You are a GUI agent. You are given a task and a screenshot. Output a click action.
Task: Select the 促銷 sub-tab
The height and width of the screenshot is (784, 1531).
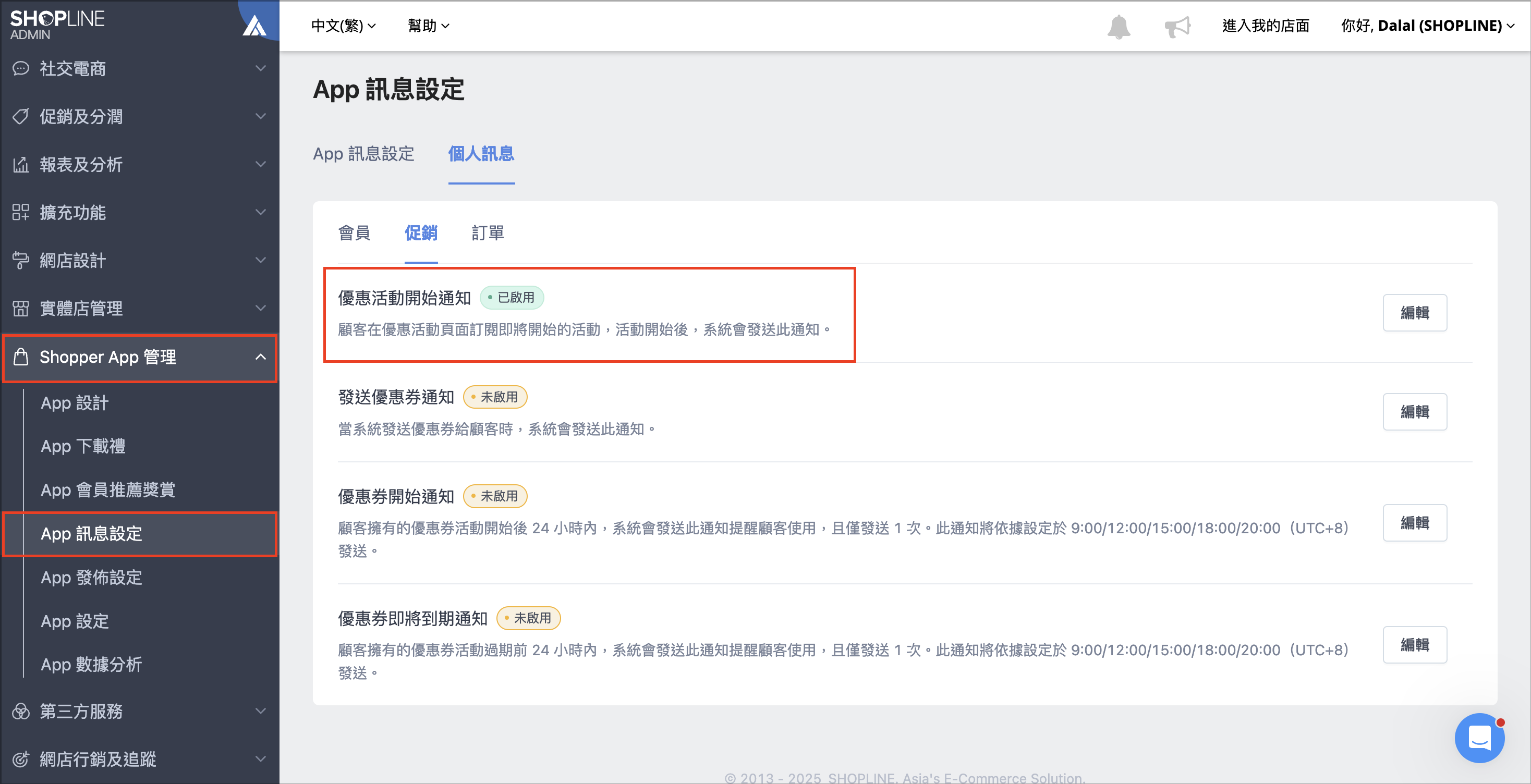click(x=421, y=233)
